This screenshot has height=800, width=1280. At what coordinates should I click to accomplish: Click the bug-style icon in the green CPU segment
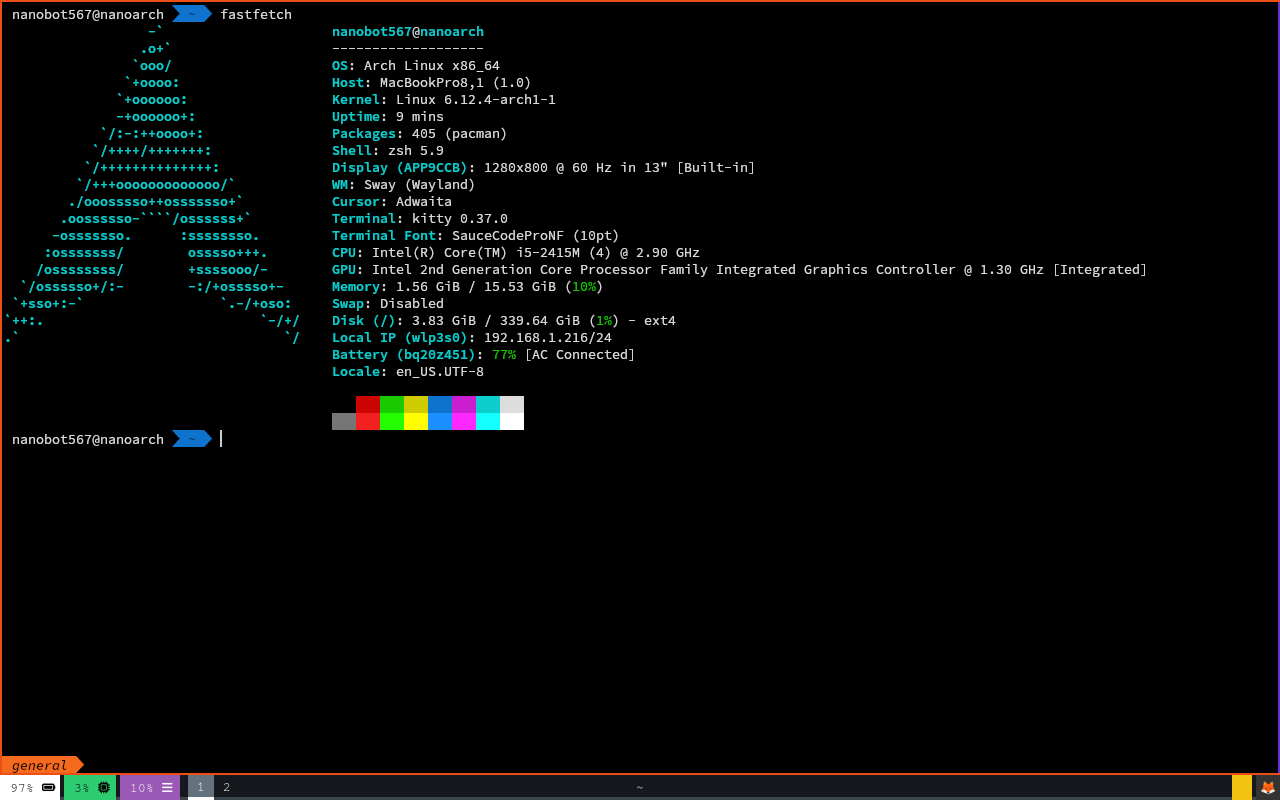[x=103, y=787]
